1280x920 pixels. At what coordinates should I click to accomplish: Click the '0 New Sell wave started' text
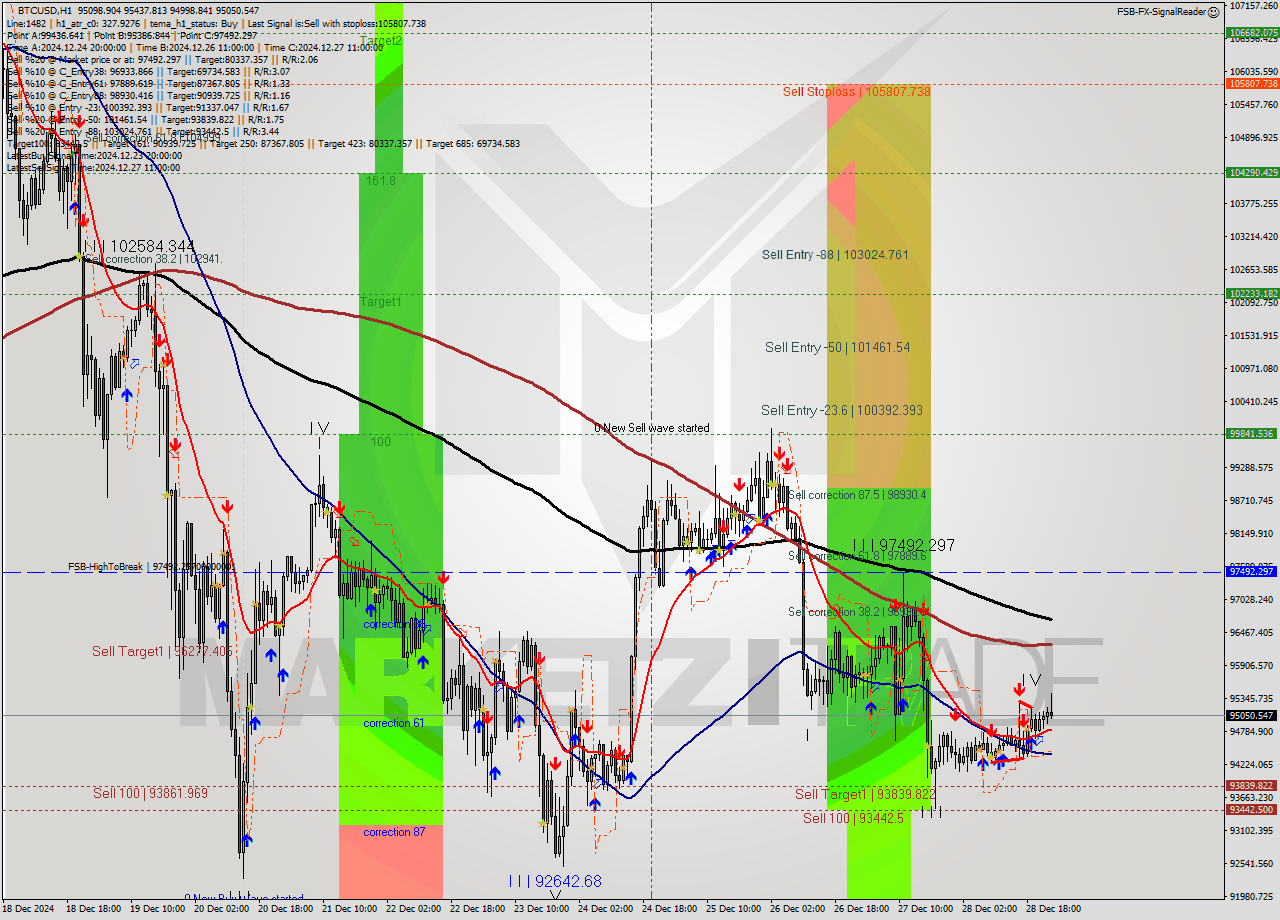click(x=652, y=428)
